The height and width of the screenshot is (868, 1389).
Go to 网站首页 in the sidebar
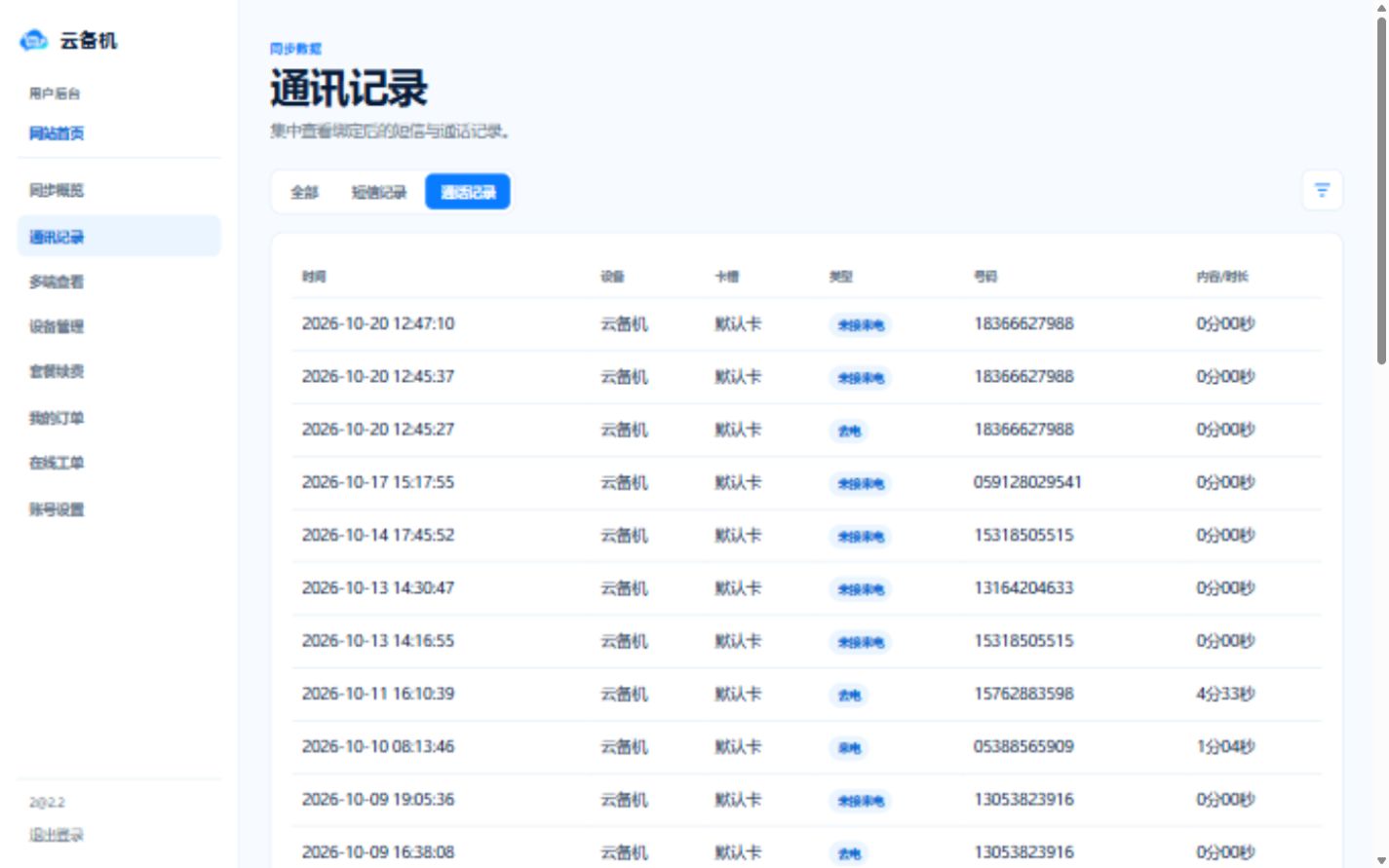pos(57,133)
